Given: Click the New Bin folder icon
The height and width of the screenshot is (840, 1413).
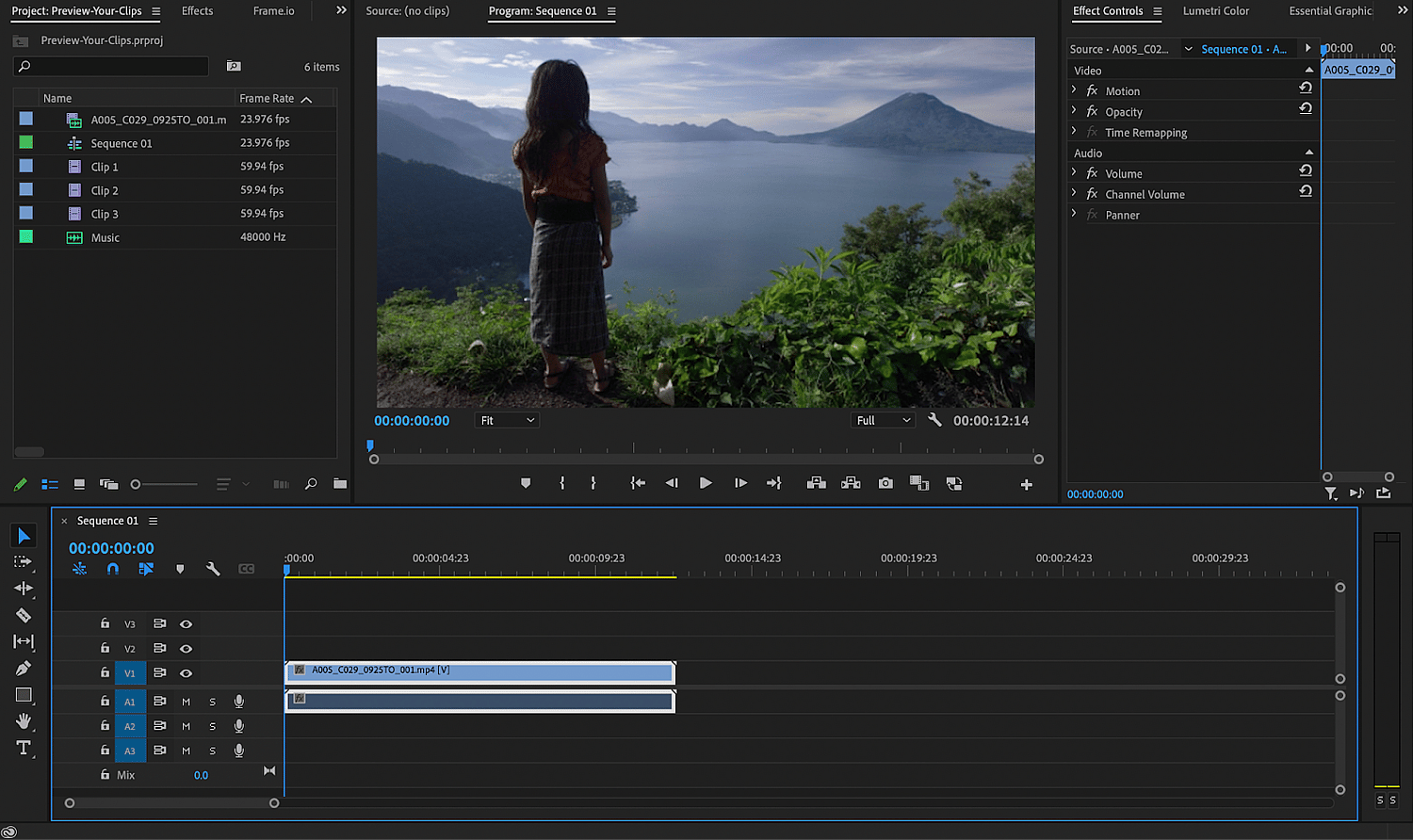Looking at the screenshot, I should point(340,484).
